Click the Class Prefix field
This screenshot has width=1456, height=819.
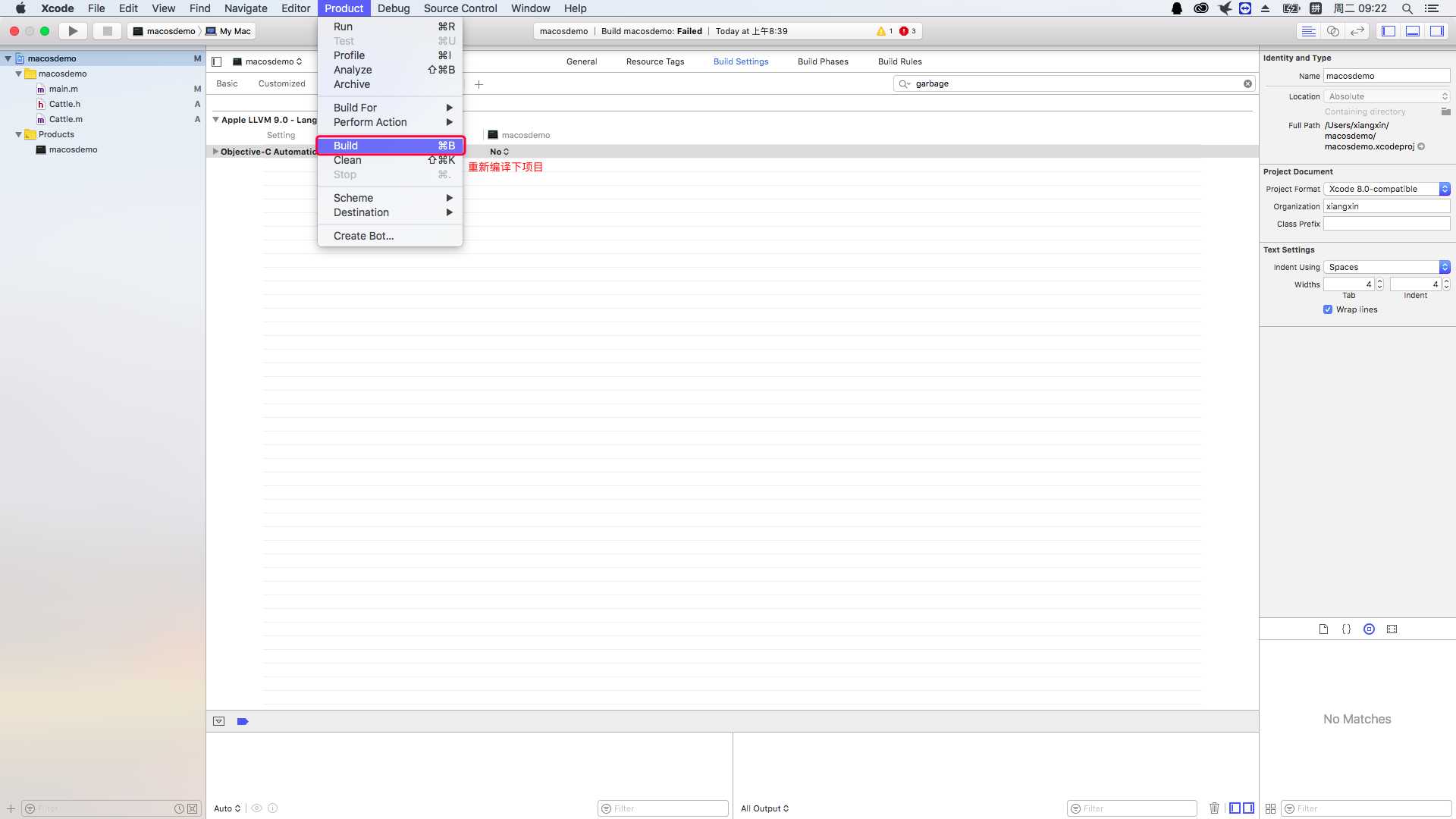tap(1387, 224)
